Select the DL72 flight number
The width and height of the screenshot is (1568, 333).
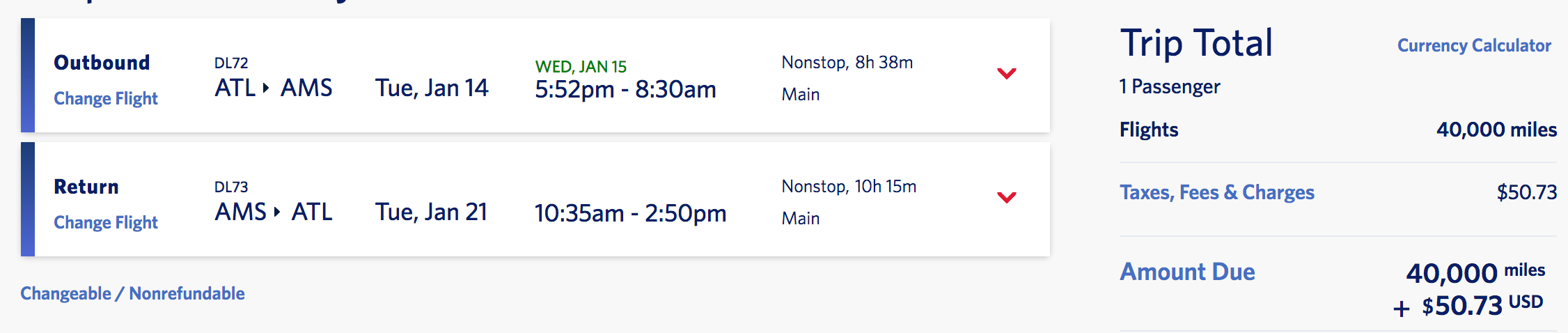(x=231, y=63)
